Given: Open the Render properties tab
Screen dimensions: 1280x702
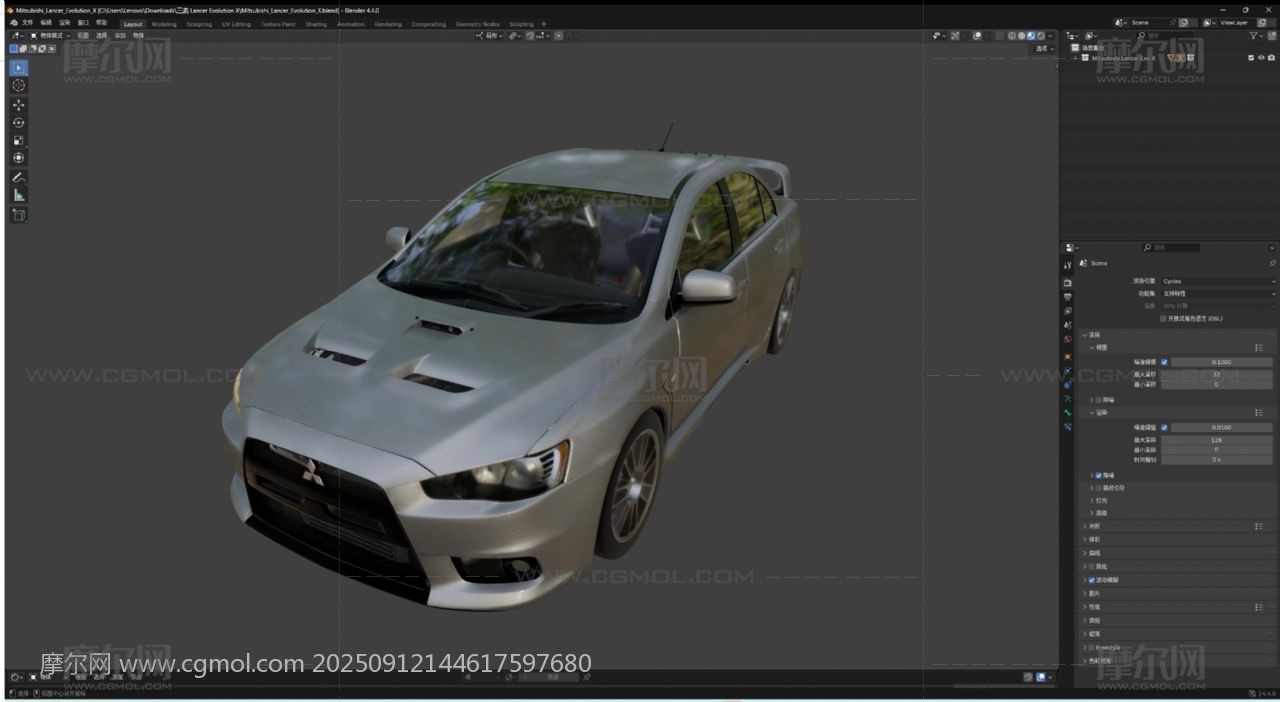Looking at the screenshot, I should pos(1068,283).
